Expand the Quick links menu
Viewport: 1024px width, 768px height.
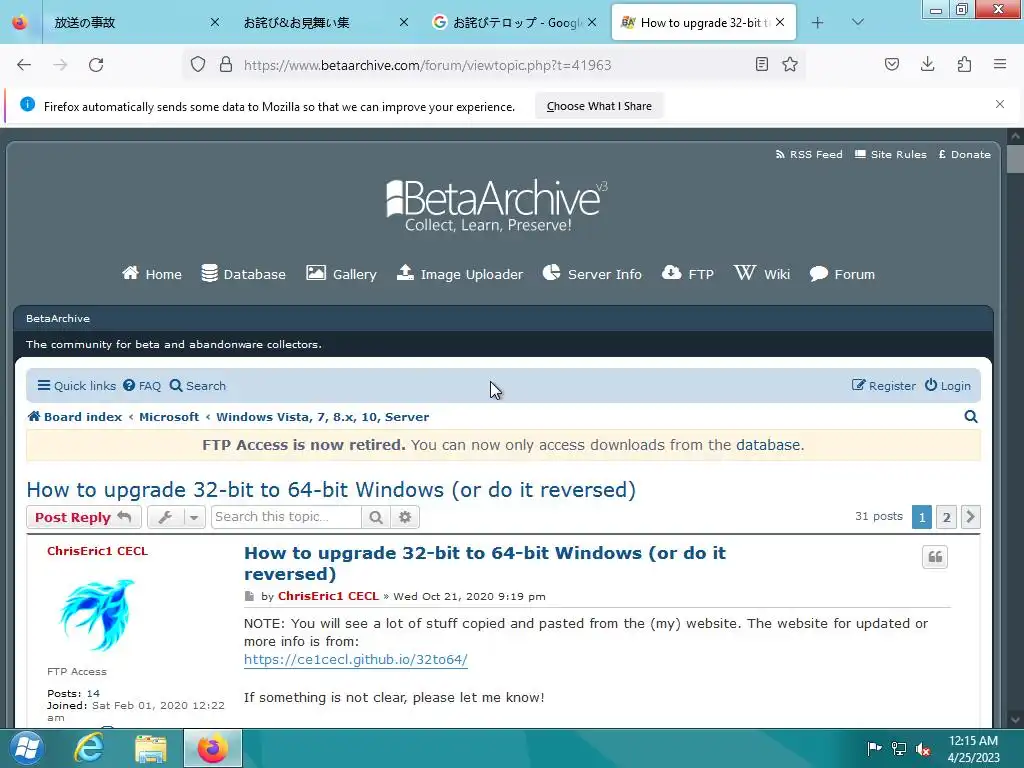coord(76,386)
